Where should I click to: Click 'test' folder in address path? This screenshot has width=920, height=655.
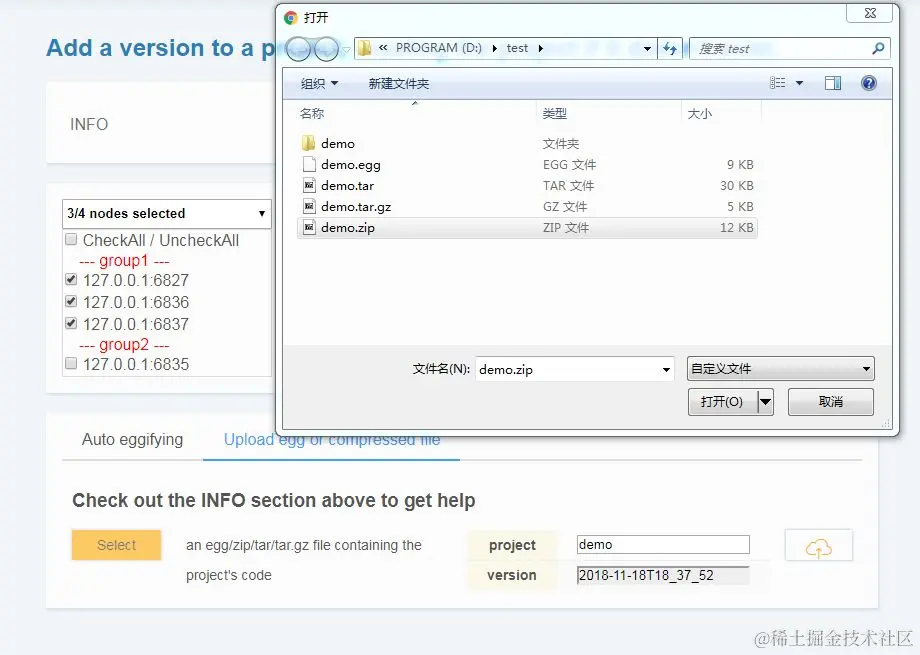[x=518, y=48]
